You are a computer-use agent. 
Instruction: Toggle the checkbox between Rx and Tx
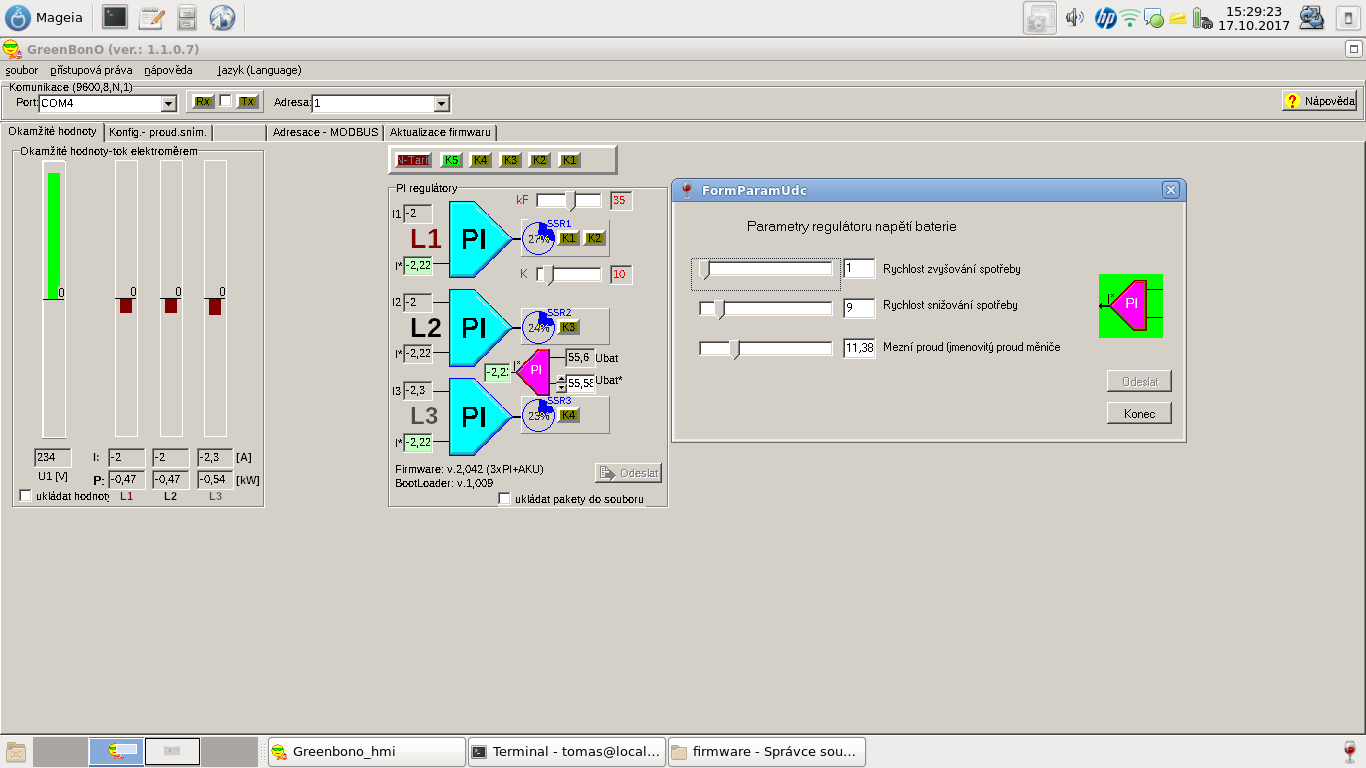coord(225,101)
